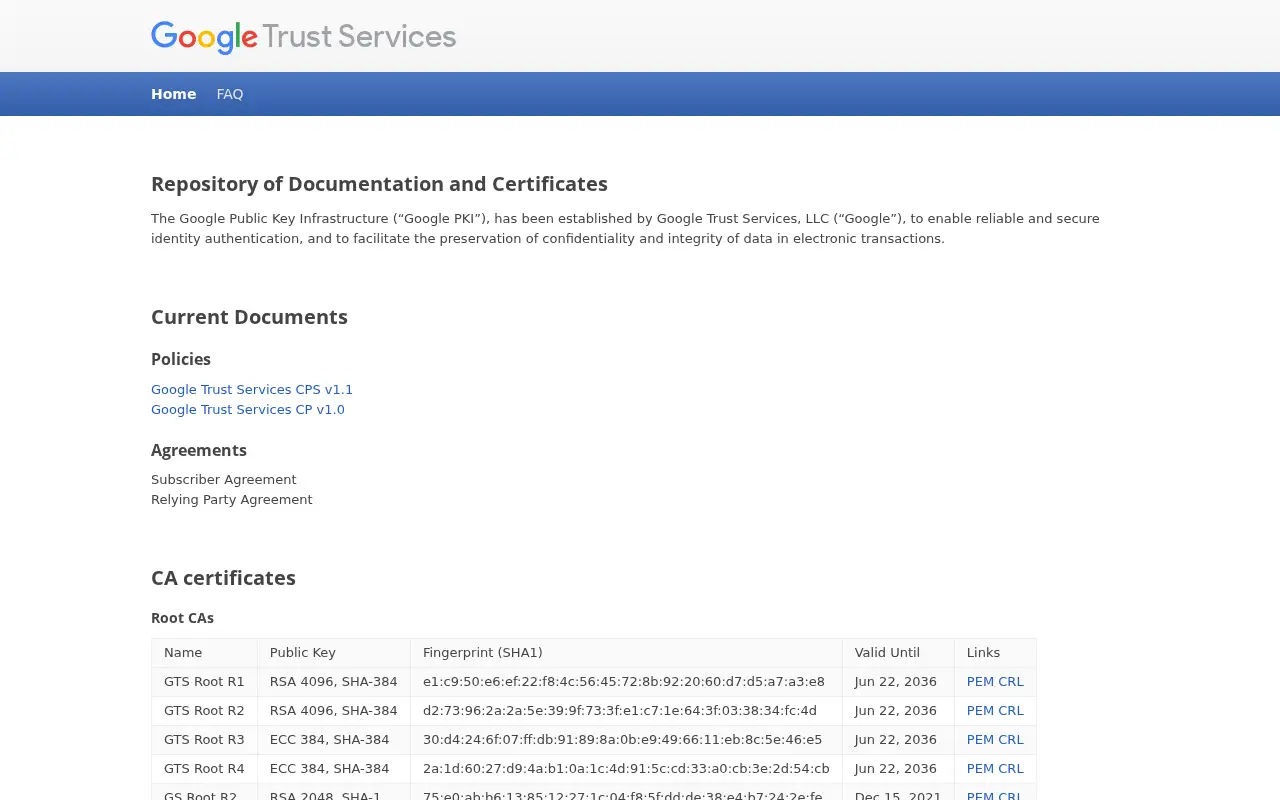The image size is (1280, 800).
Task: Click the Subscriber Agreement text
Action: click(224, 480)
